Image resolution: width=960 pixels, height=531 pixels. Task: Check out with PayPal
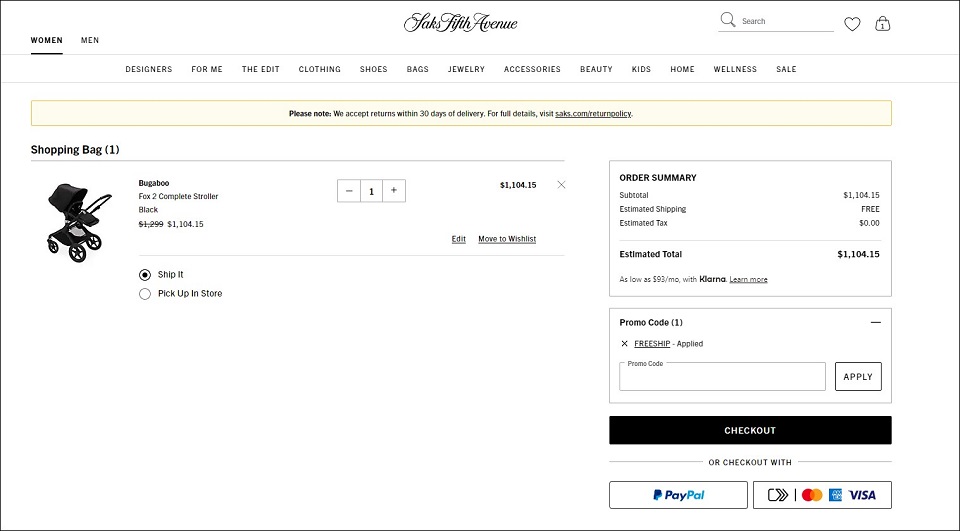[678, 495]
